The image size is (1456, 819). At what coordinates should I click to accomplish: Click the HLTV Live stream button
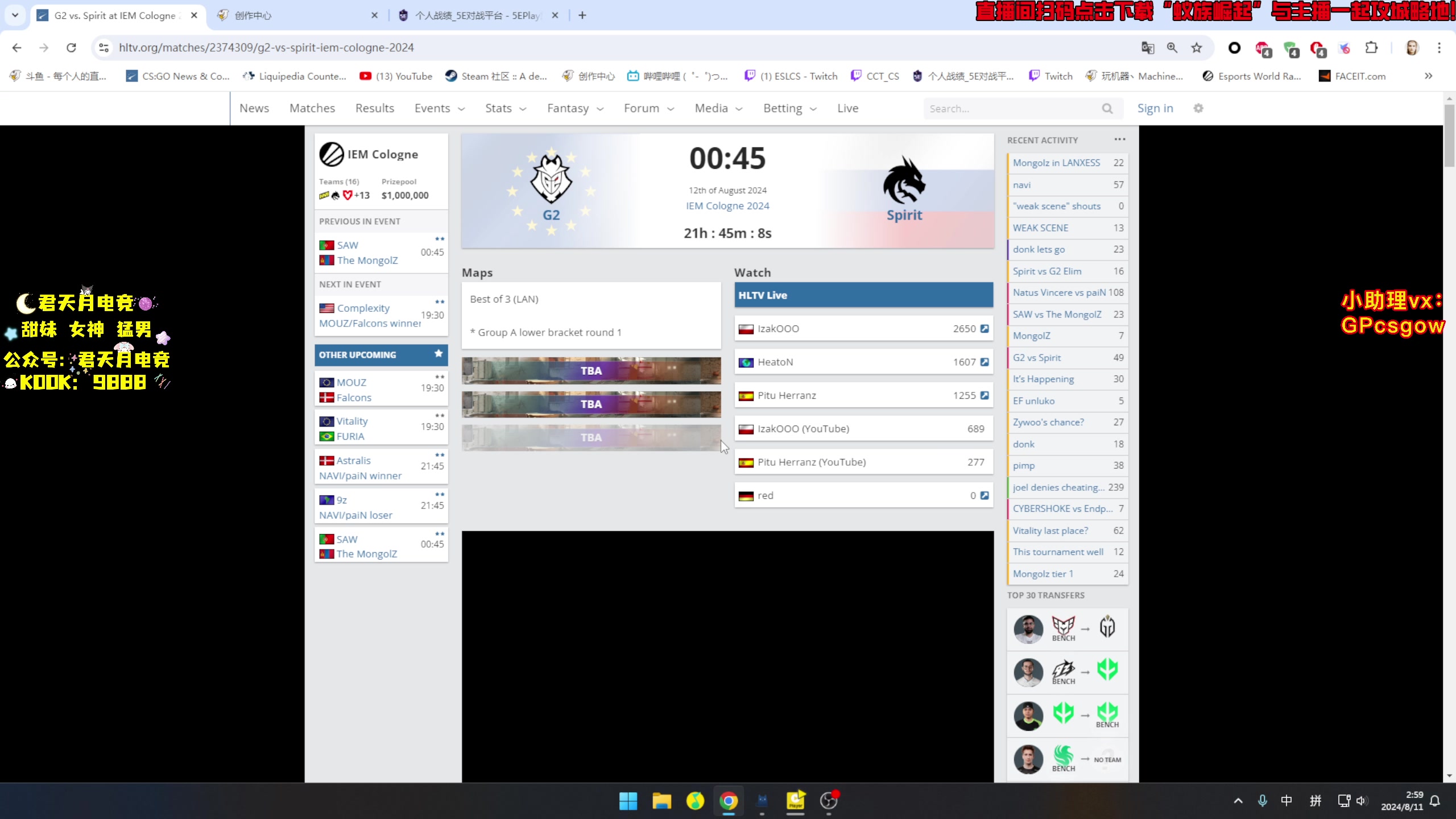(863, 295)
